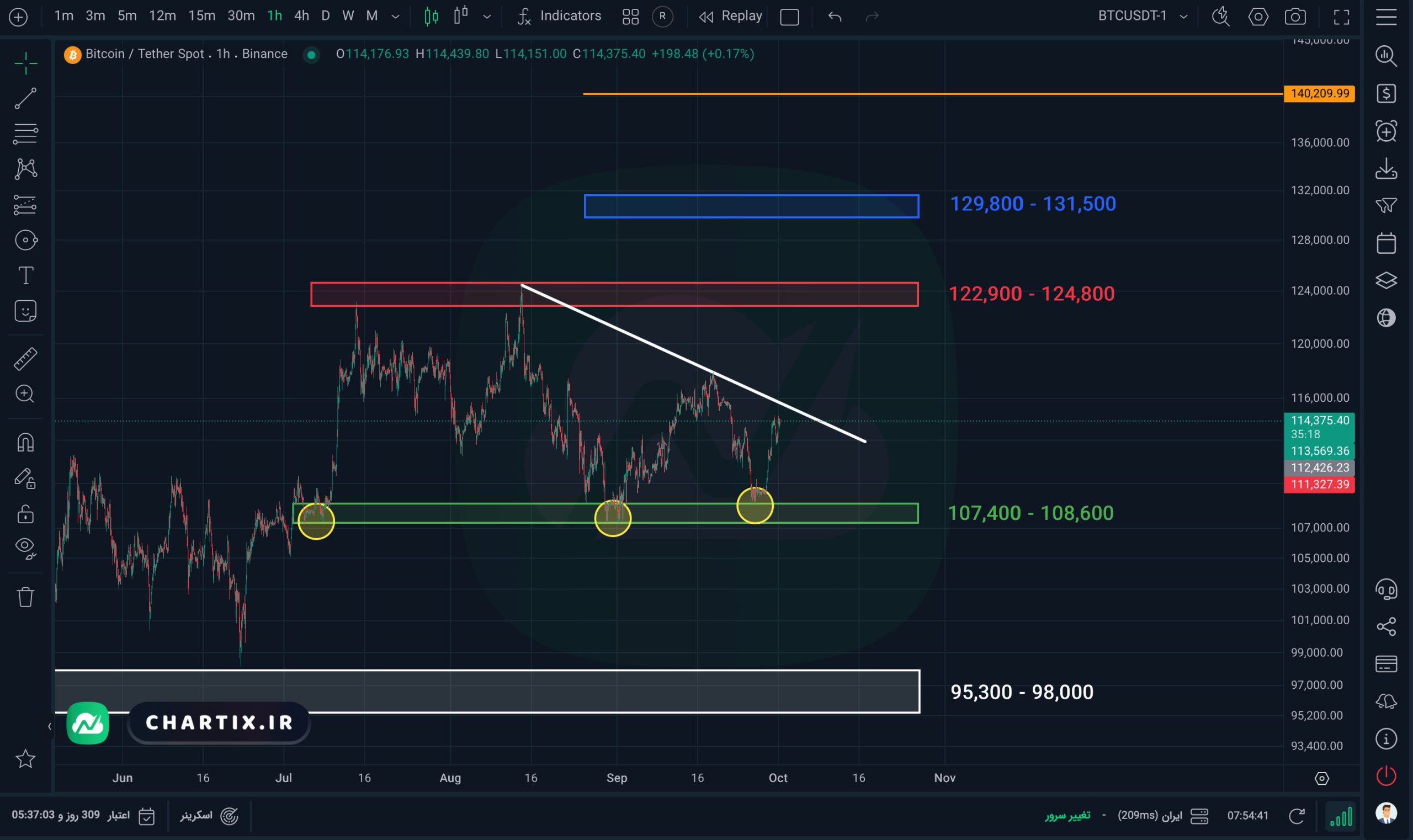Pick the ruler measure tool

pyautogui.click(x=25, y=359)
